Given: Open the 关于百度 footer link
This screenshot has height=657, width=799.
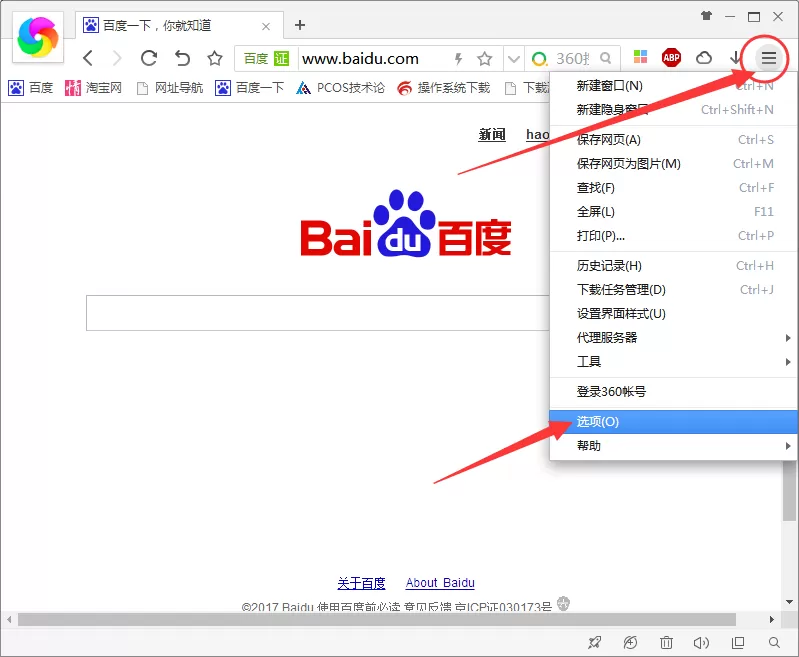Looking at the screenshot, I should pyautogui.click(x=361, y=583).
